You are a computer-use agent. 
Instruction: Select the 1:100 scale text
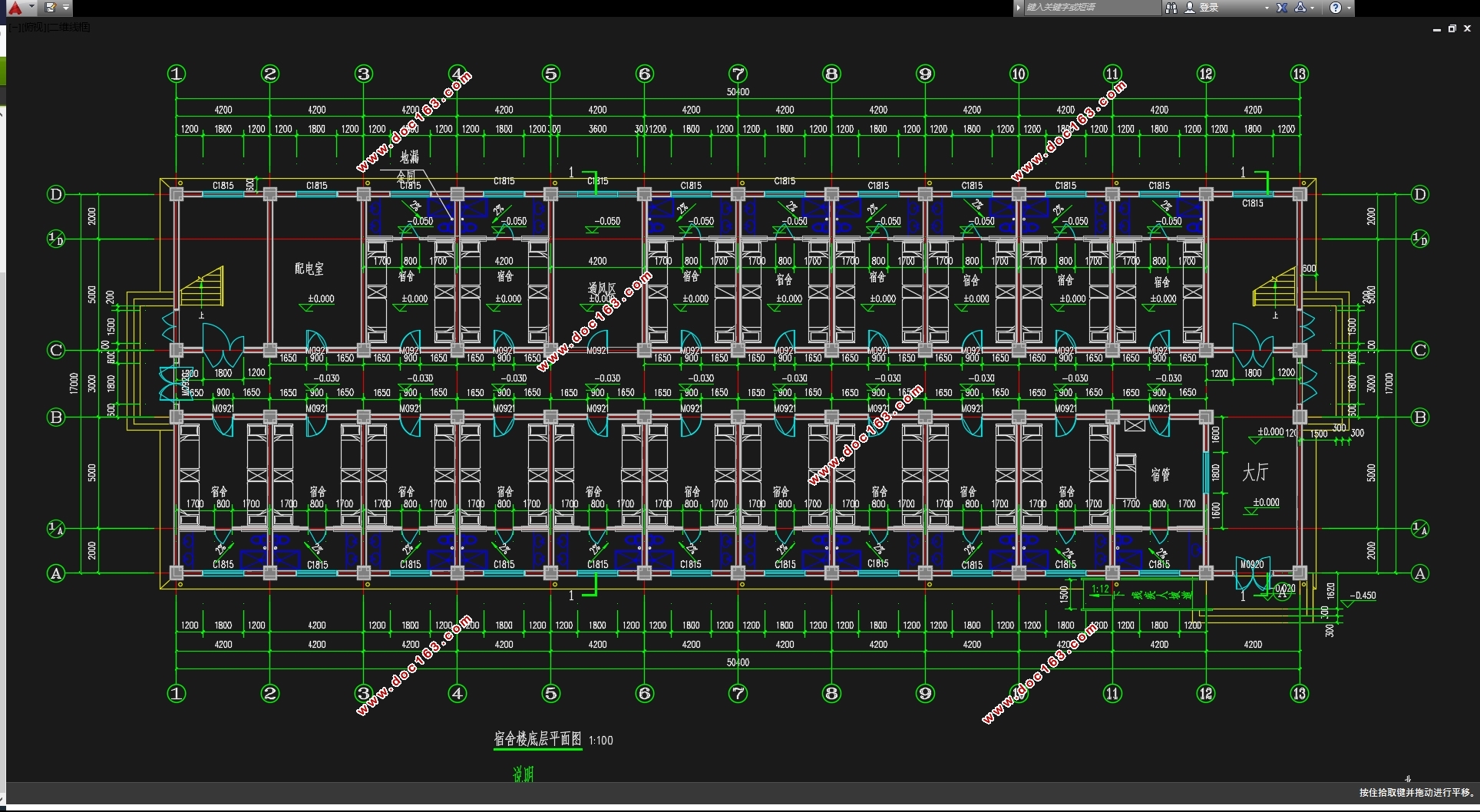(x=601, y=741)
